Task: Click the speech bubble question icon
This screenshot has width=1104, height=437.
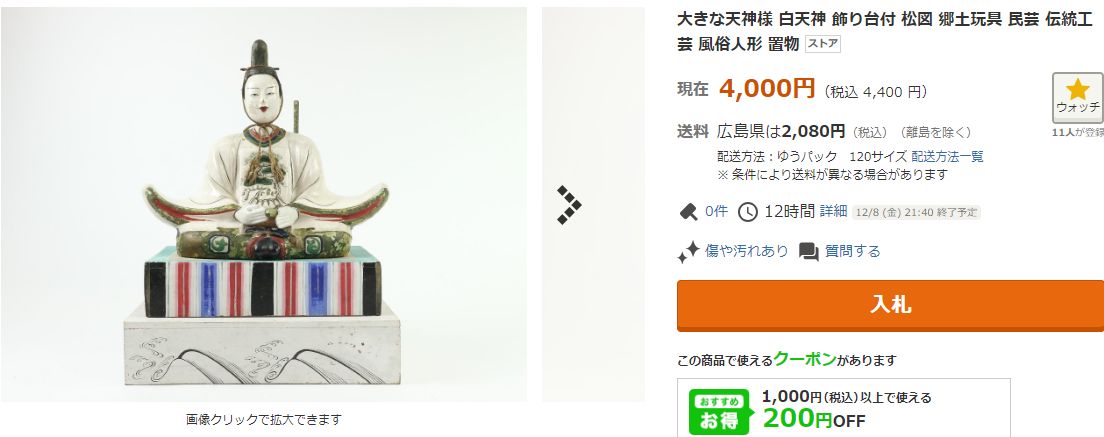Action: click(809, 252)
